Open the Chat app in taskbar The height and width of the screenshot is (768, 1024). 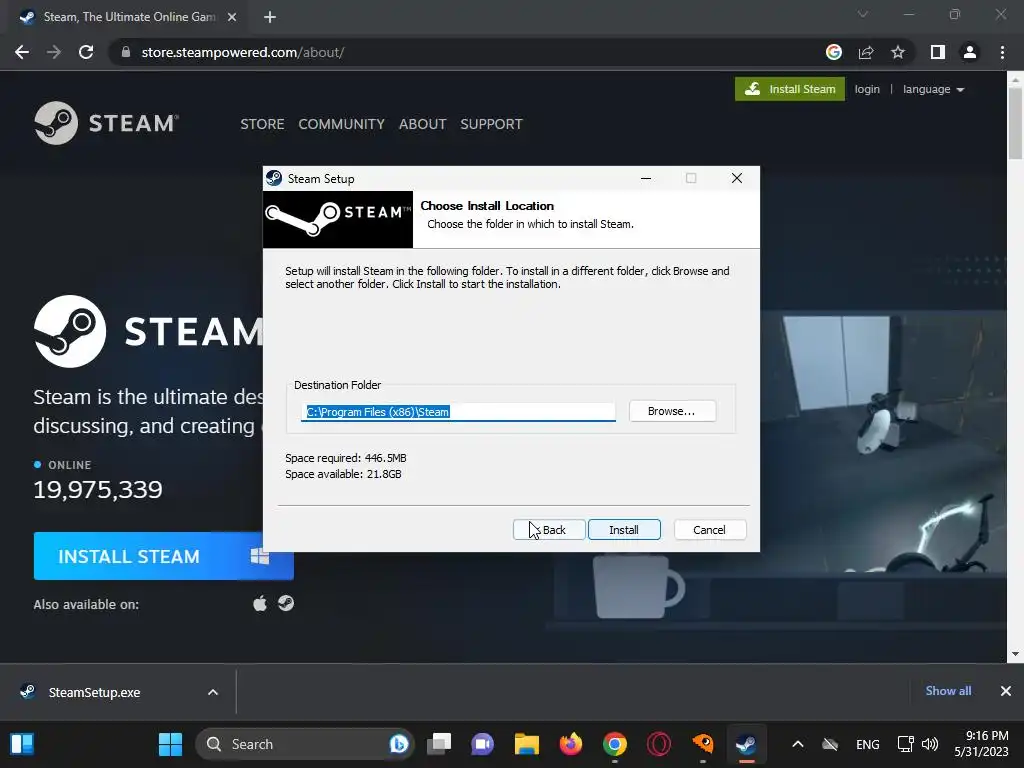483,744
